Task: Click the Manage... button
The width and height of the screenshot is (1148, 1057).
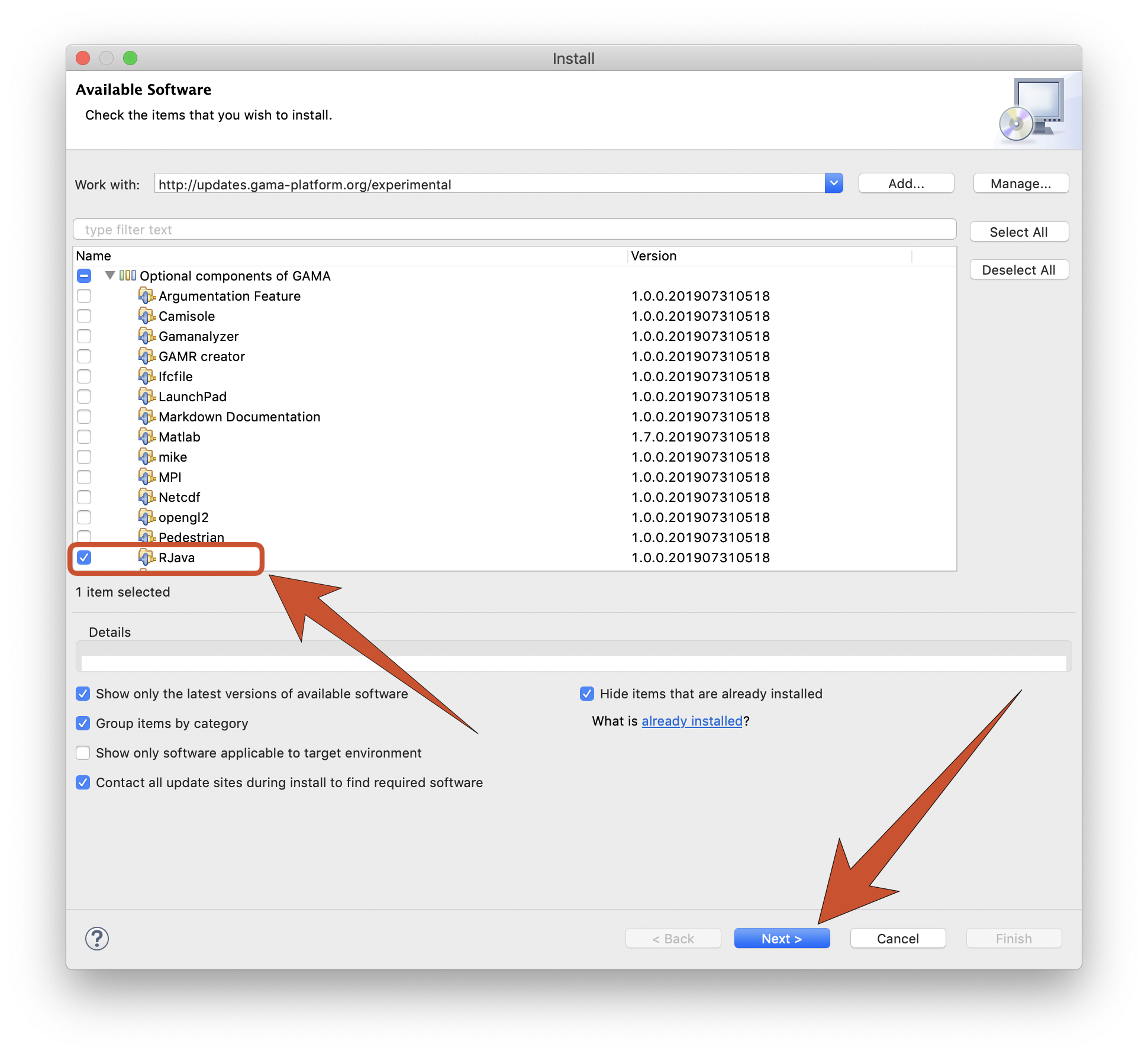Action: coord(1021,183)
